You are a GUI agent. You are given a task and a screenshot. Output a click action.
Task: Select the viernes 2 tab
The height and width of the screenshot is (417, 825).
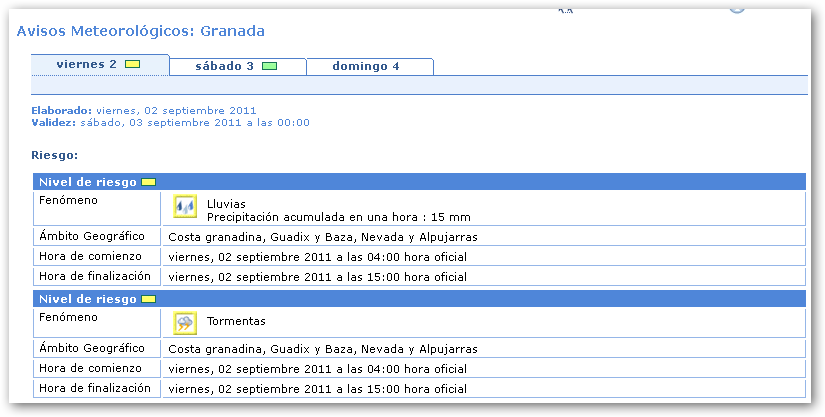tap(87, 65)
